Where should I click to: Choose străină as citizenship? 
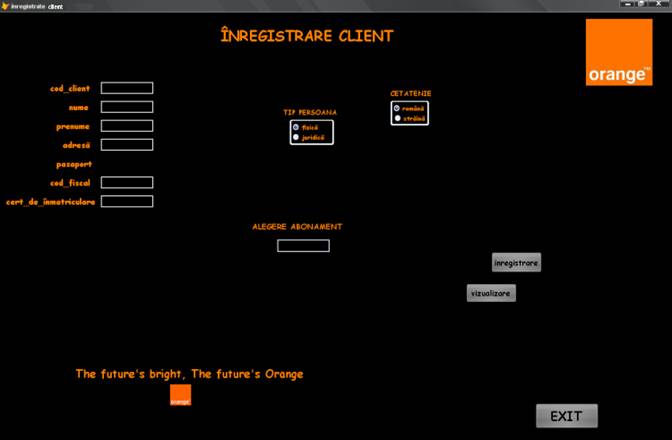click(x=397, y=118)
